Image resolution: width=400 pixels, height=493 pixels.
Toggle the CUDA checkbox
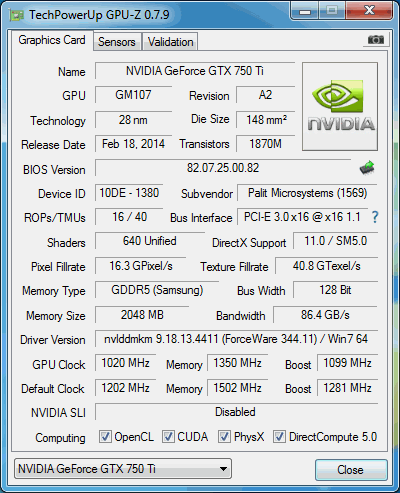click(168, 437)
